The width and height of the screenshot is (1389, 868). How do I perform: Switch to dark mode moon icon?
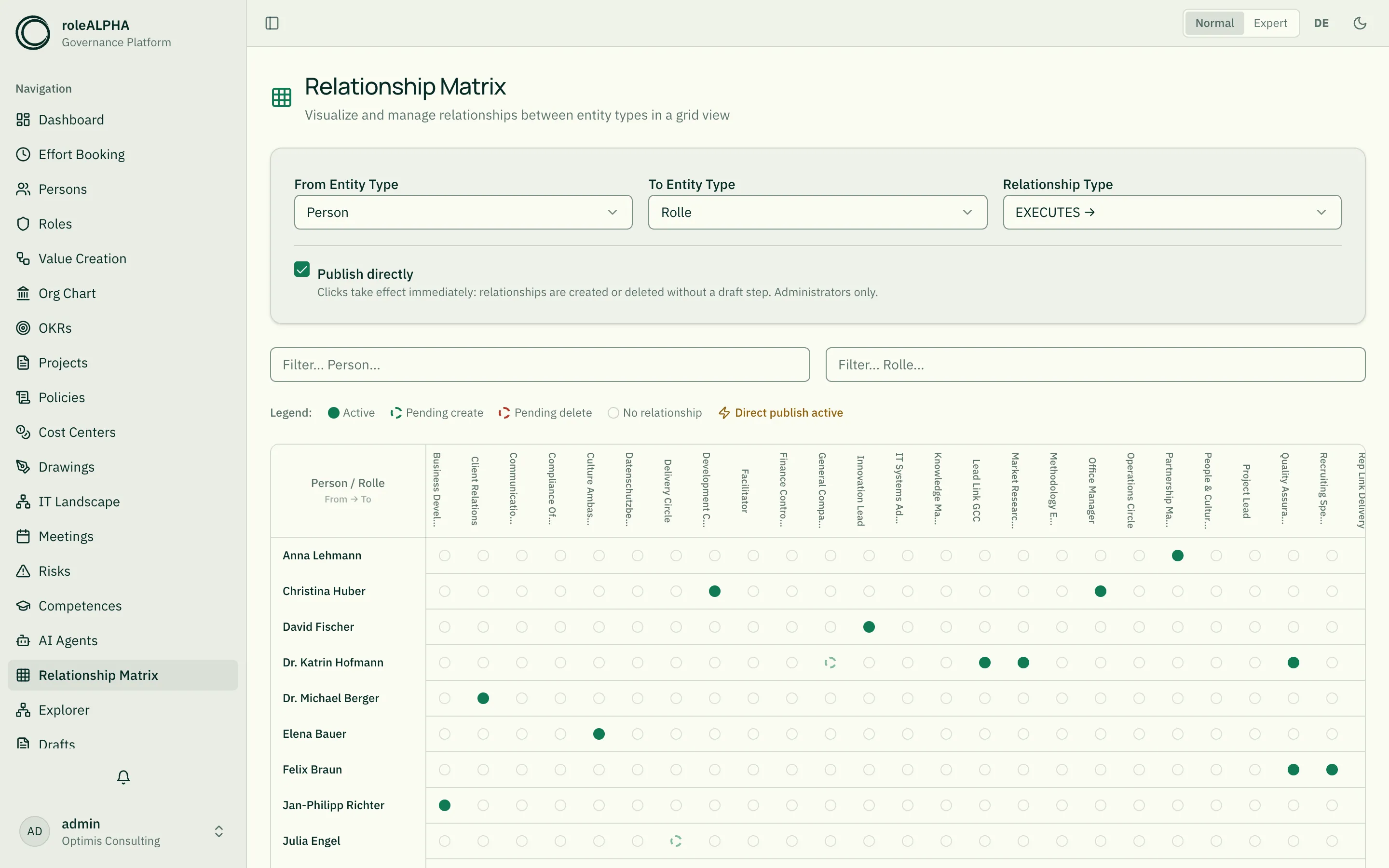(1360, 23)
